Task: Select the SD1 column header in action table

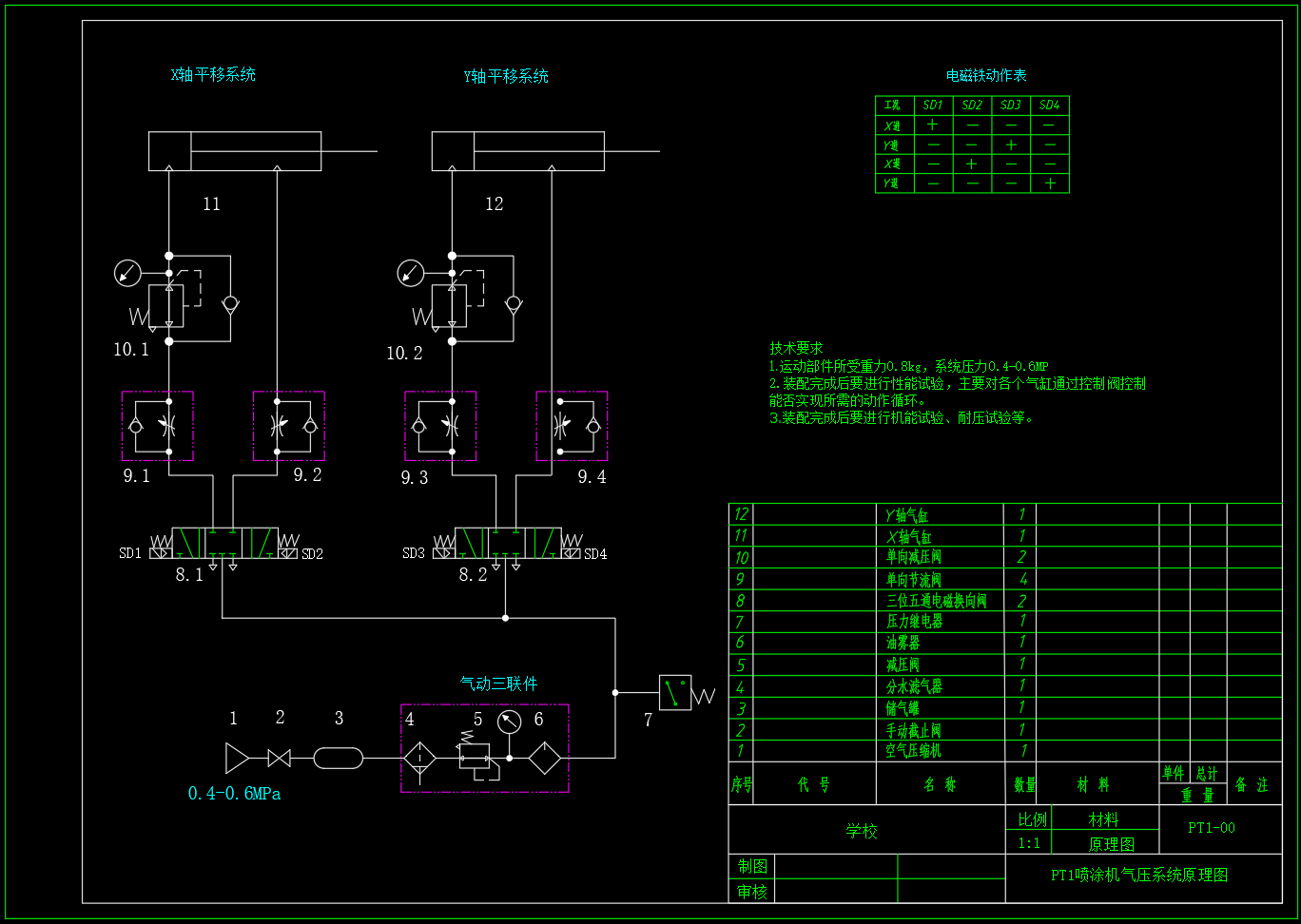Action: pos(933,106)
